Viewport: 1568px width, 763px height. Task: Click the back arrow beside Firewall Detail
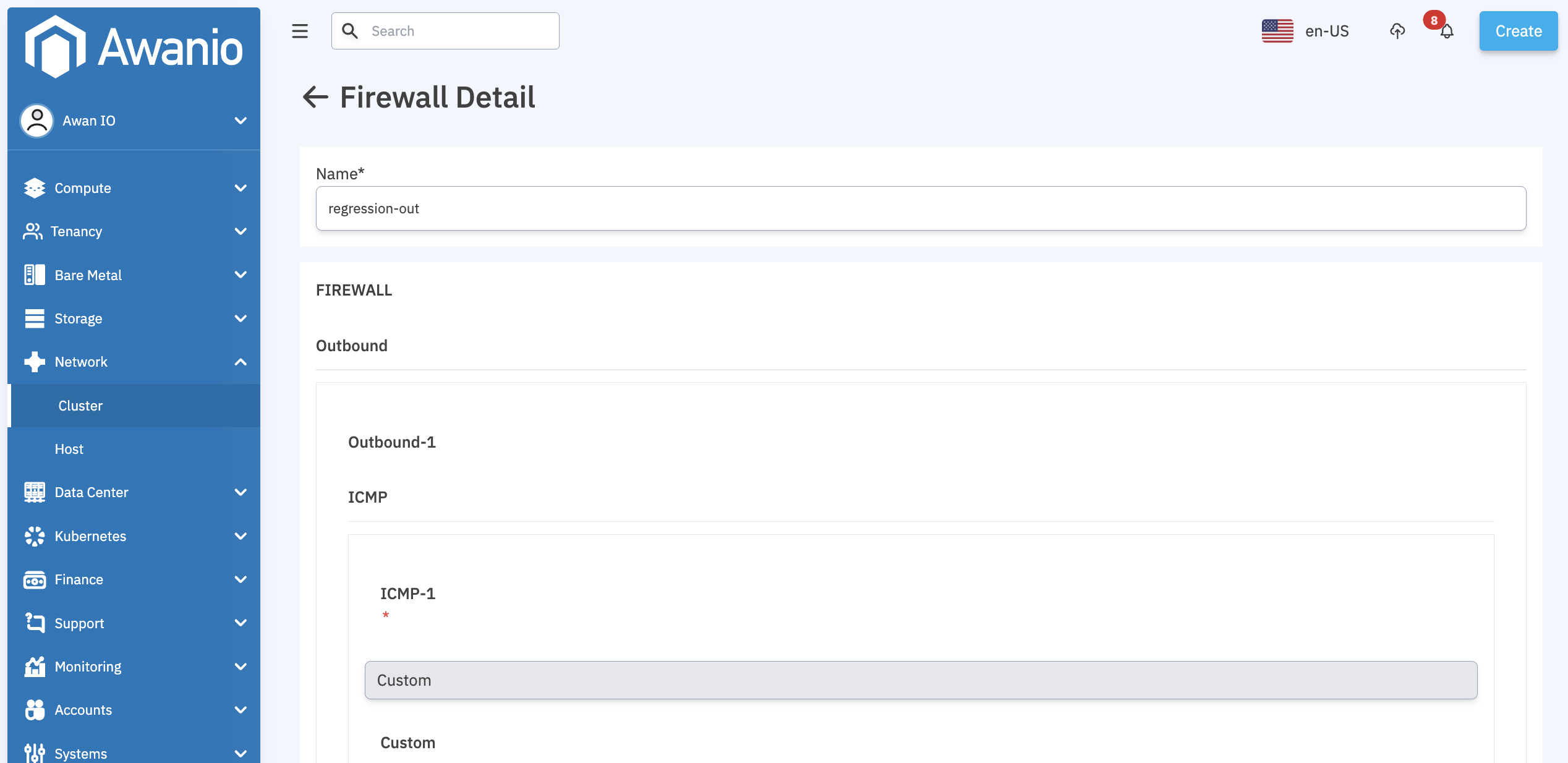click(x=315, y=97)
